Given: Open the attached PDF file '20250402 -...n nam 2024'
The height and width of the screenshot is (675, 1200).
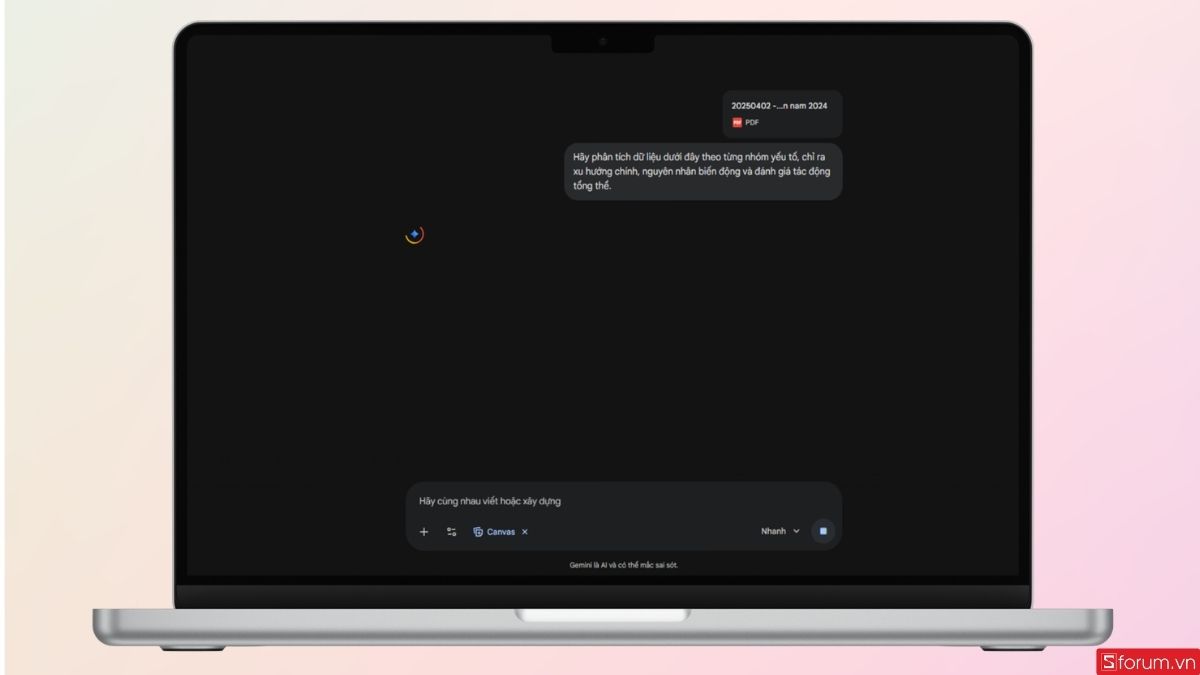Looking at the screenshot, I should [782, 113].
